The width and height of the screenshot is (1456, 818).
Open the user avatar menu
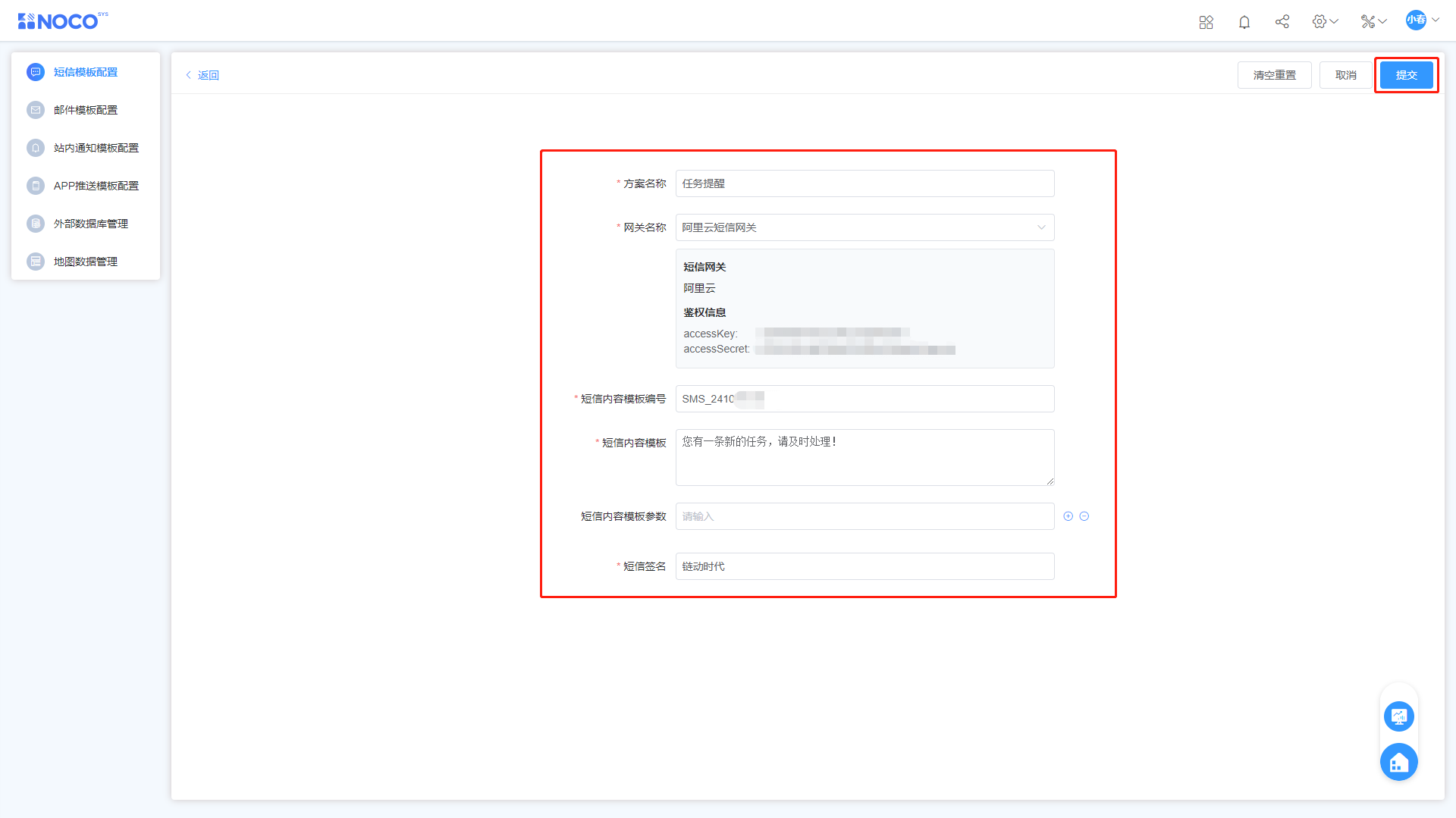click(x=1422, y=20)
